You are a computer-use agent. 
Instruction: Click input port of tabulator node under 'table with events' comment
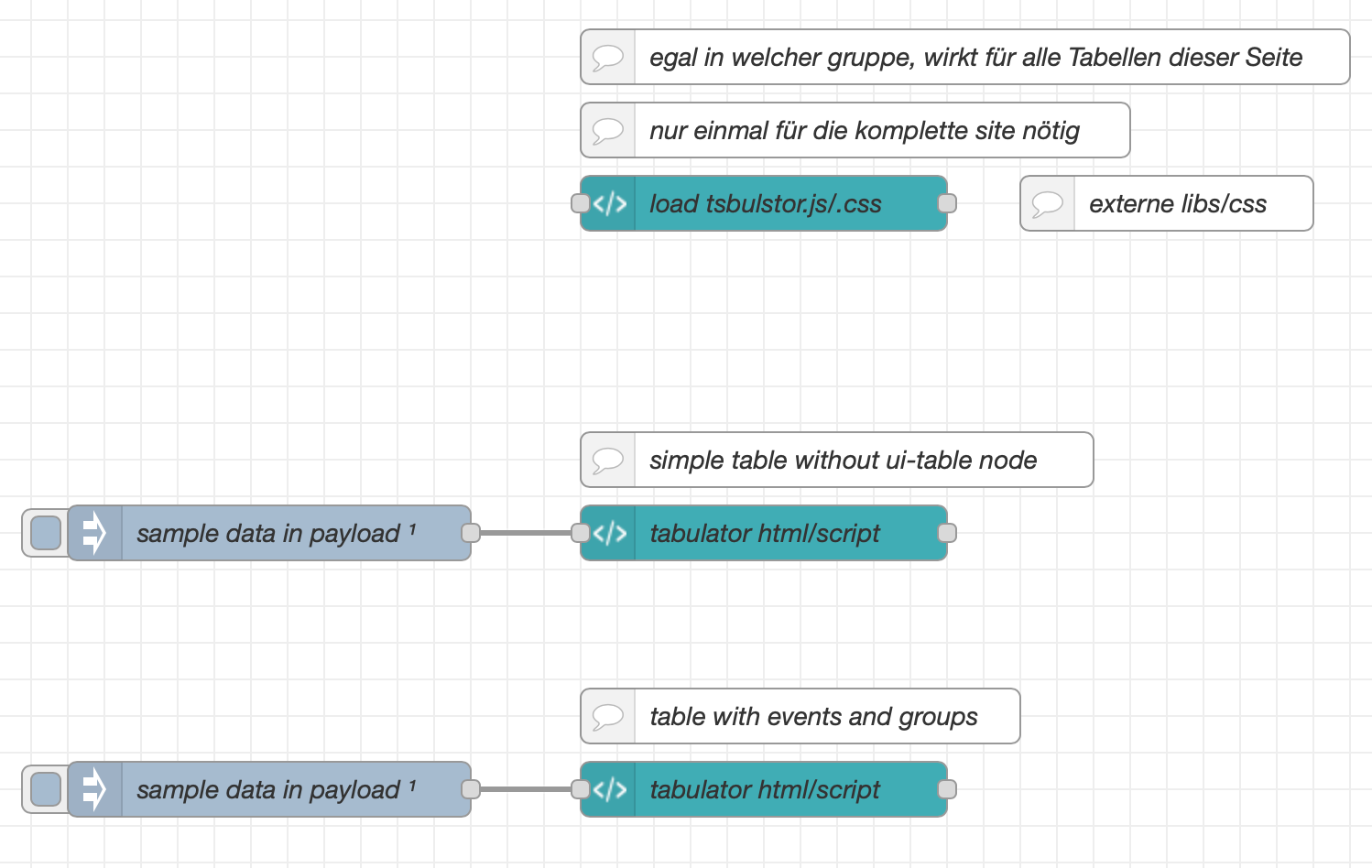(x=580, y=789)
